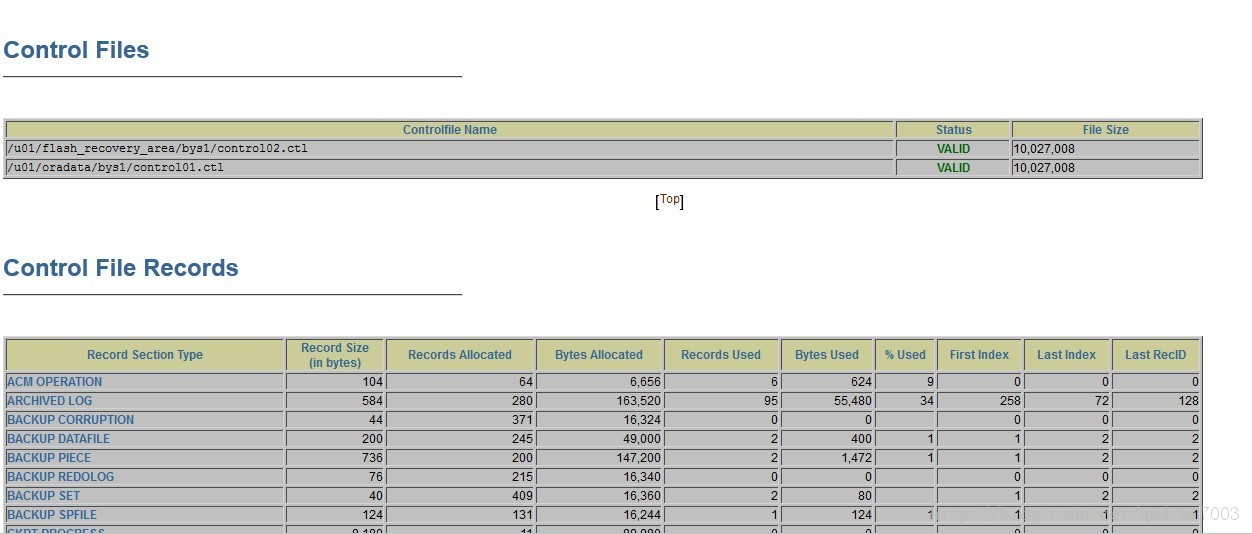Click ARCHIVED LOG records used 95

click(x=772, y=401)
